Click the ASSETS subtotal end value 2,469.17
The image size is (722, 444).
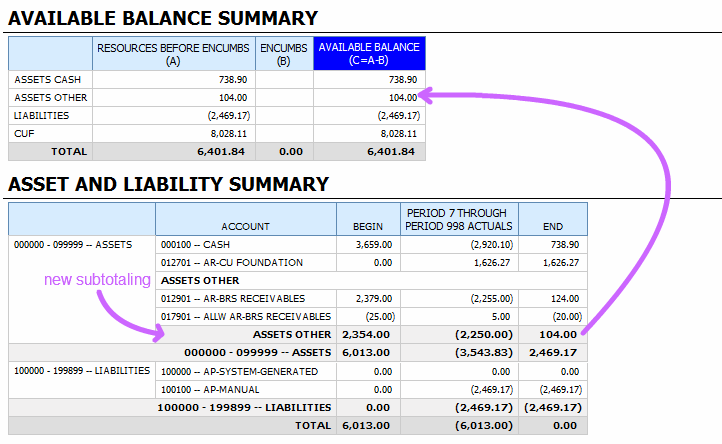pyautogui.click(x=553, y=352)
